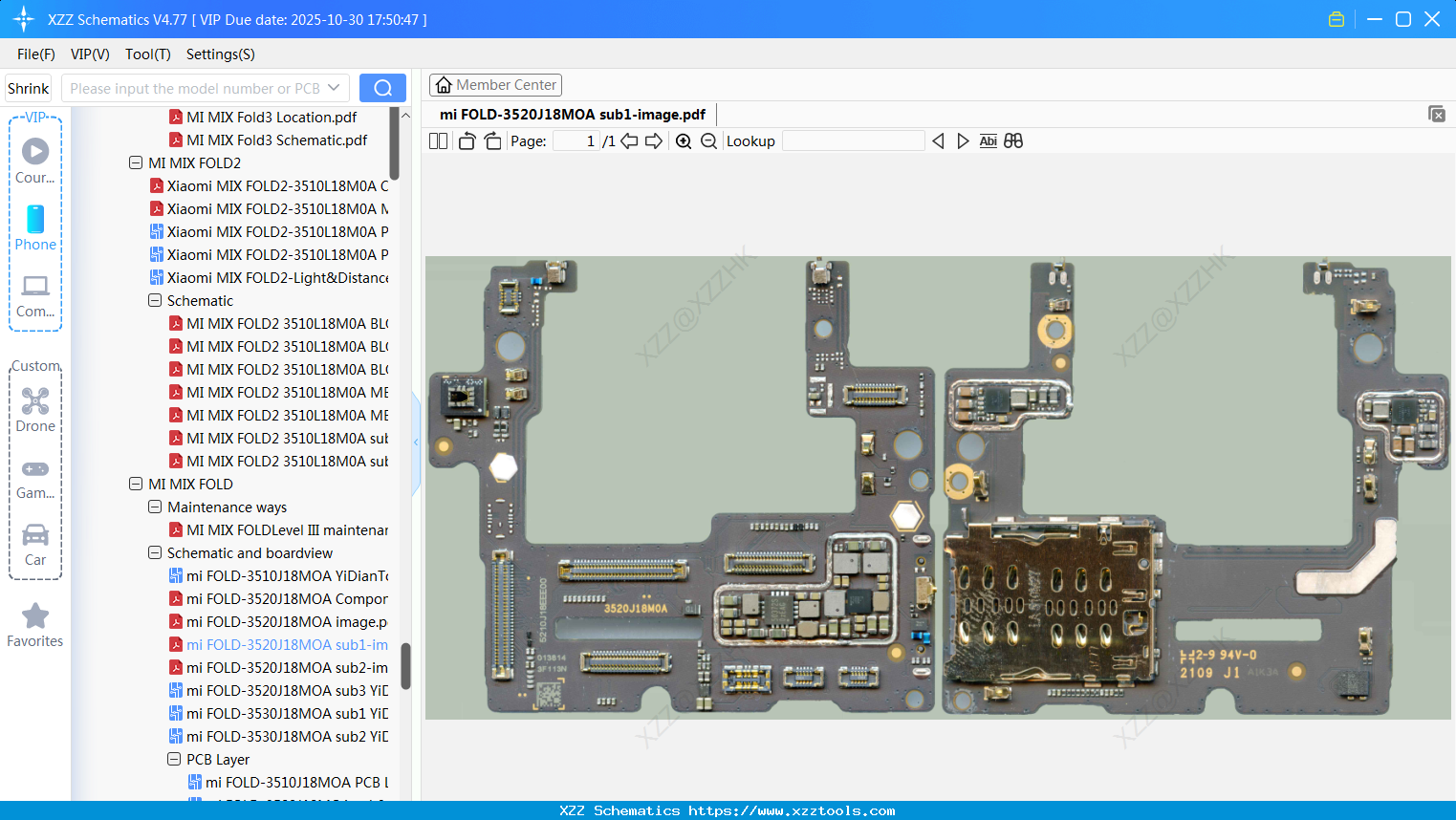Type a page number in the Page field

click(x=574, y=140)
